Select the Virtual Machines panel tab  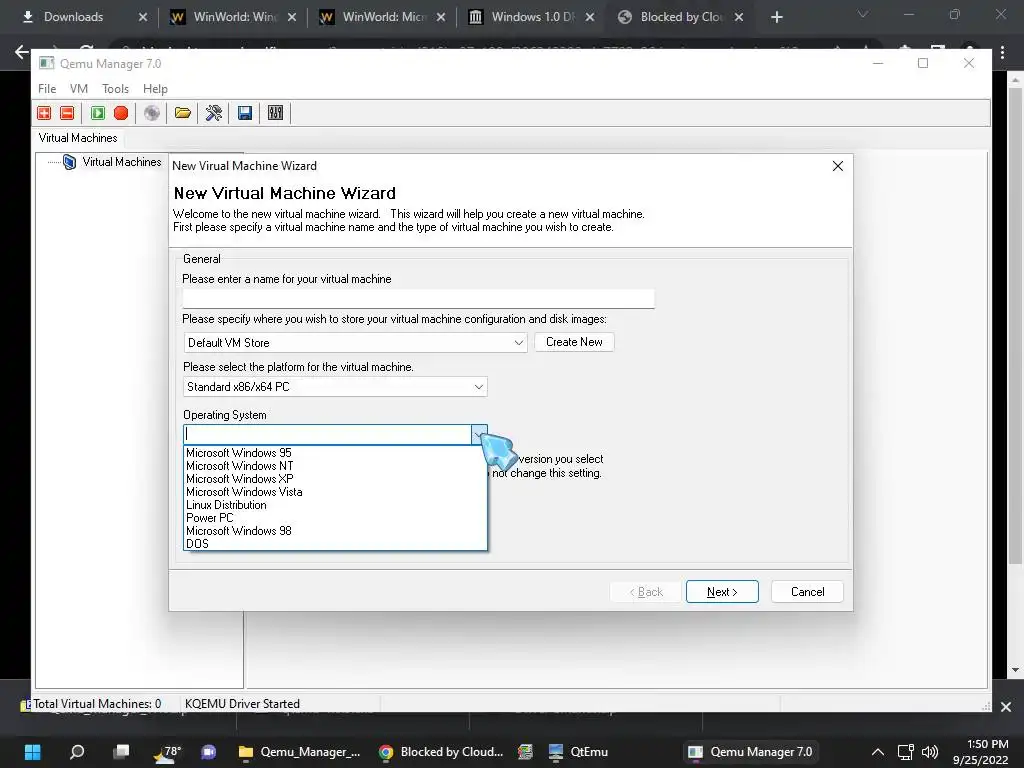coord(78,138)
